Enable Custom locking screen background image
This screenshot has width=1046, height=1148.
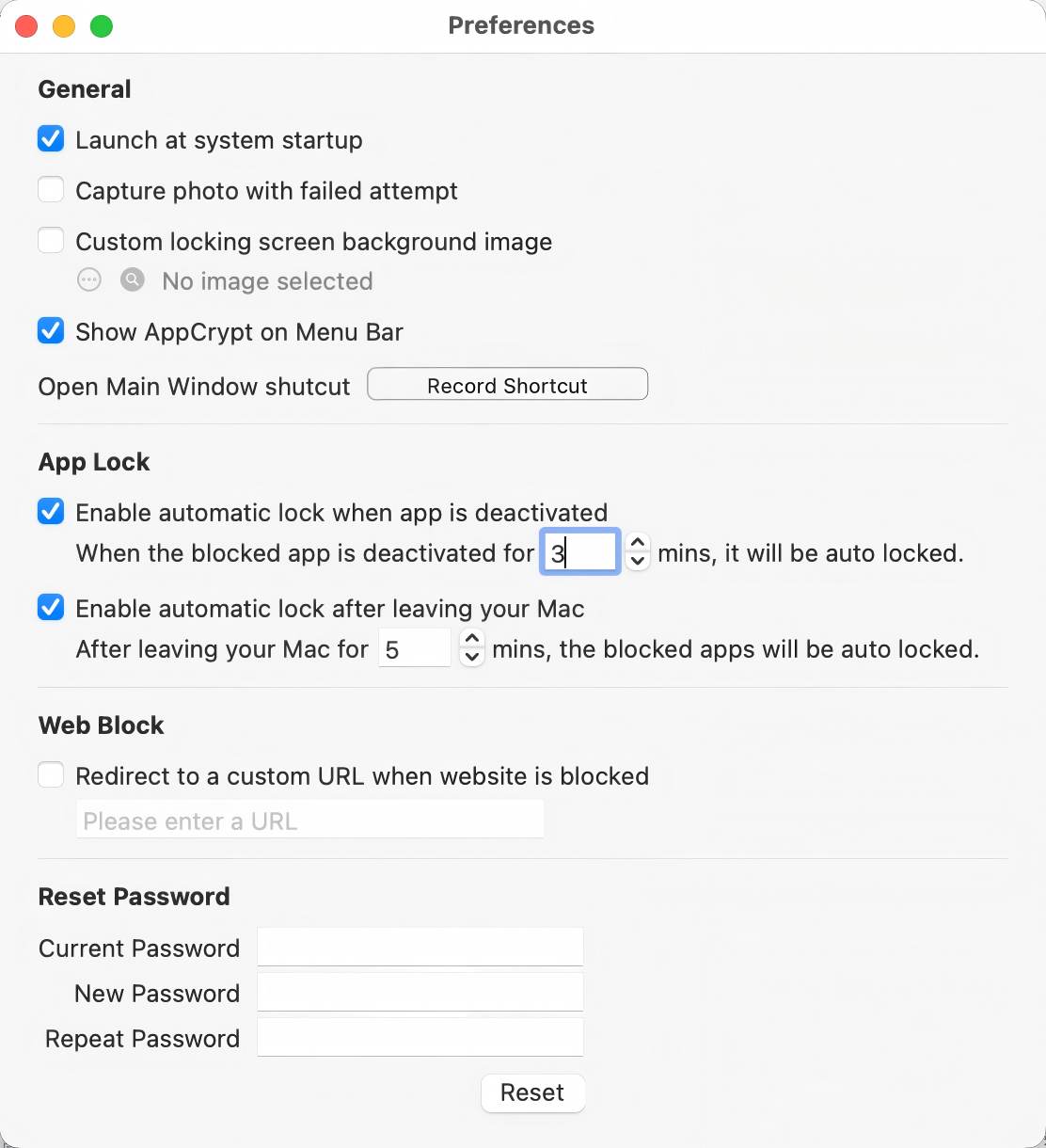[x=51, y=240]
